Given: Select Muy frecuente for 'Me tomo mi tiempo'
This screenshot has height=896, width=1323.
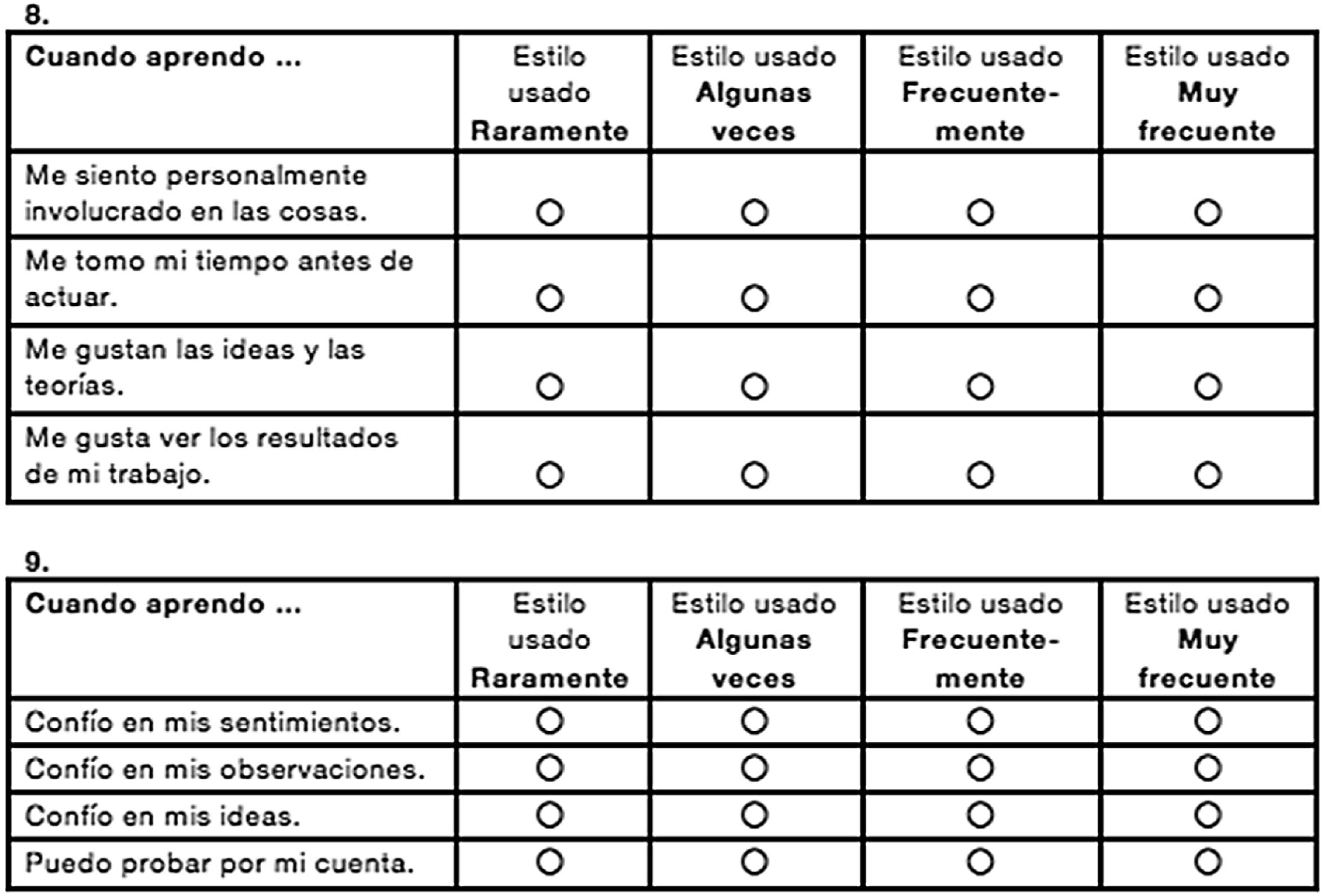Looking at the screenshot, I should tap(1207, 298).
